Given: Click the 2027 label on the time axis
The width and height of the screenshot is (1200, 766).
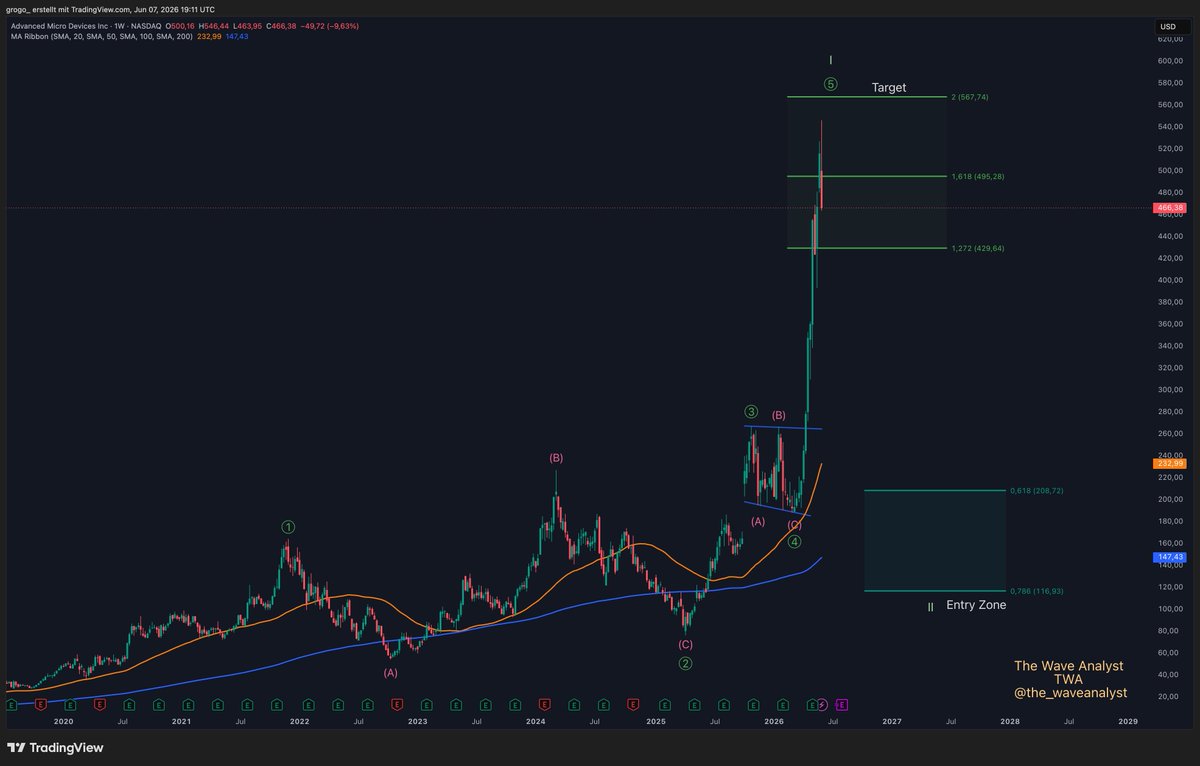Looking at the screenshot, I should (x=892, y=720).
